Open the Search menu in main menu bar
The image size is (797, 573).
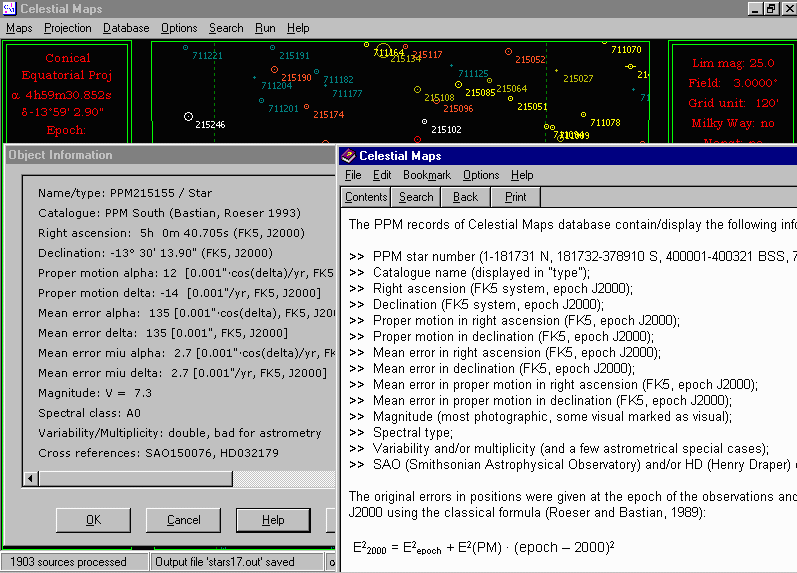pyautogui.click(x=226, y=28)
